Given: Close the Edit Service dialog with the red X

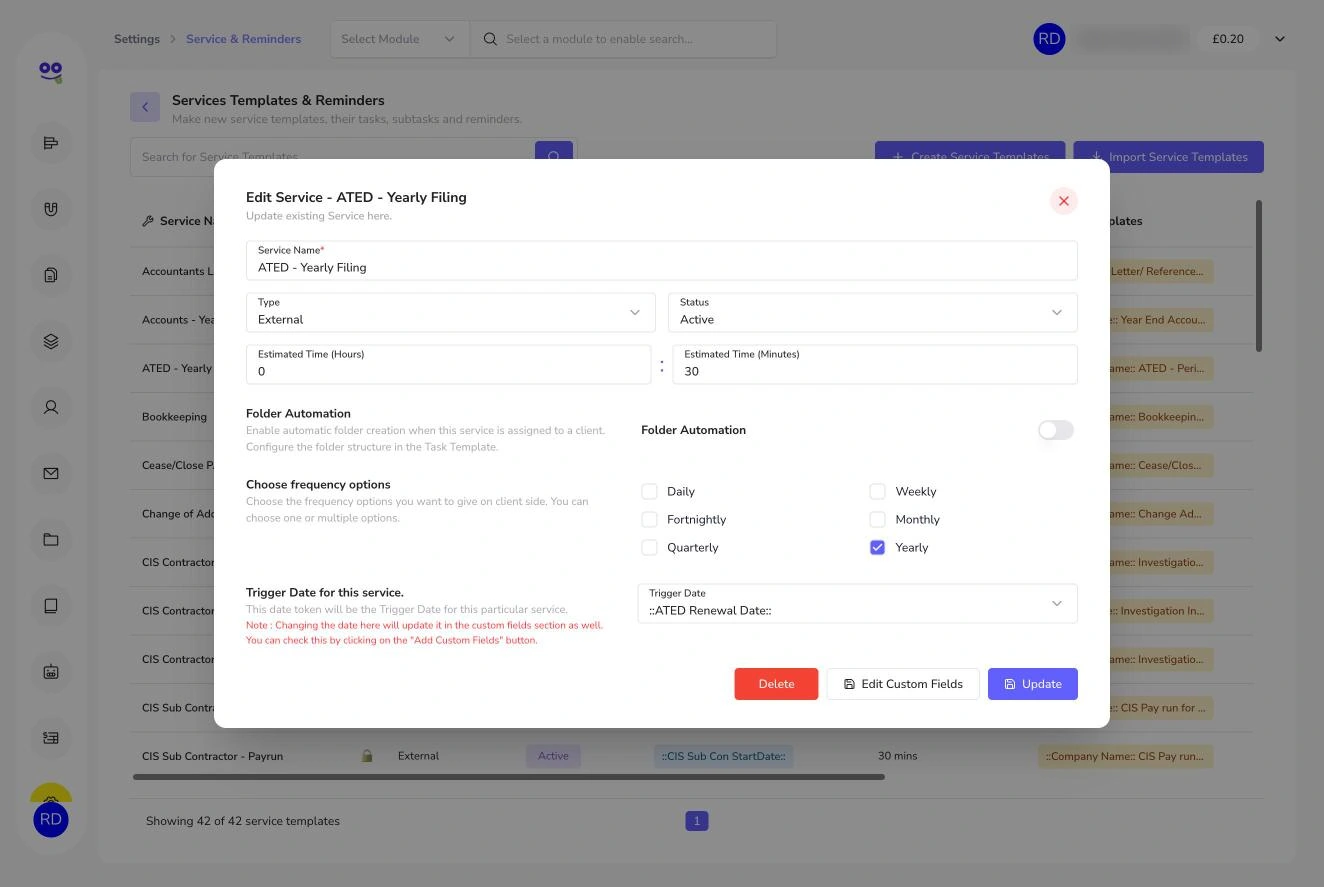Looking at the screenshot, I should (1064, 201).
